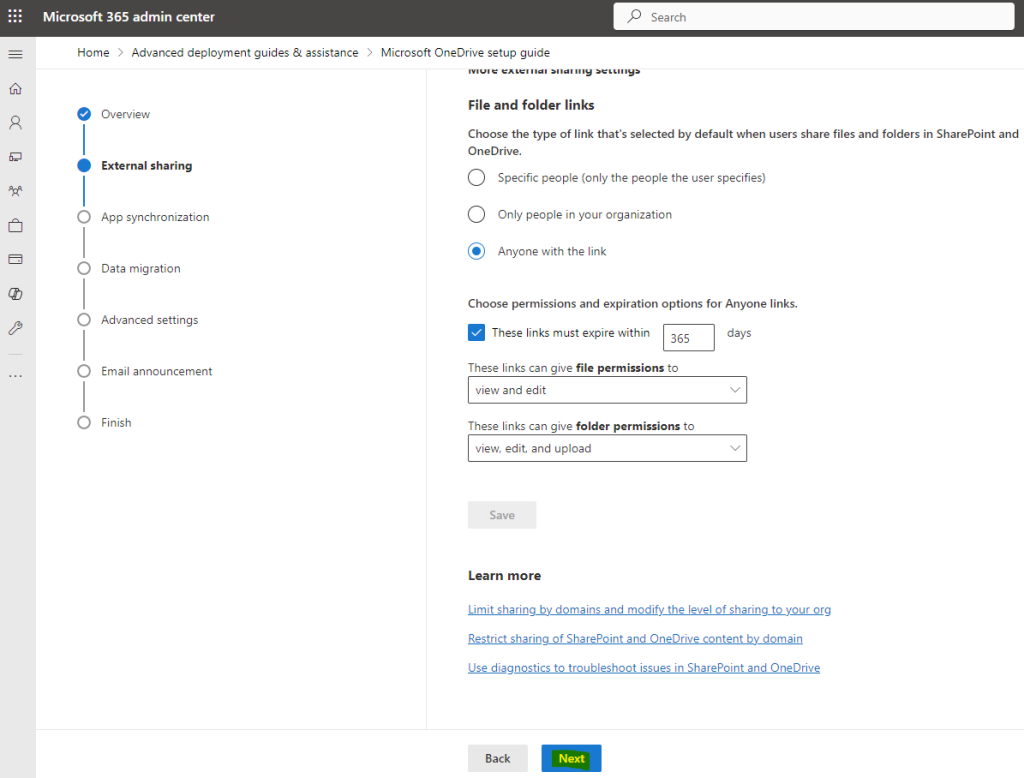Click the Next button
1024x778 pixels.
[571, 758]
